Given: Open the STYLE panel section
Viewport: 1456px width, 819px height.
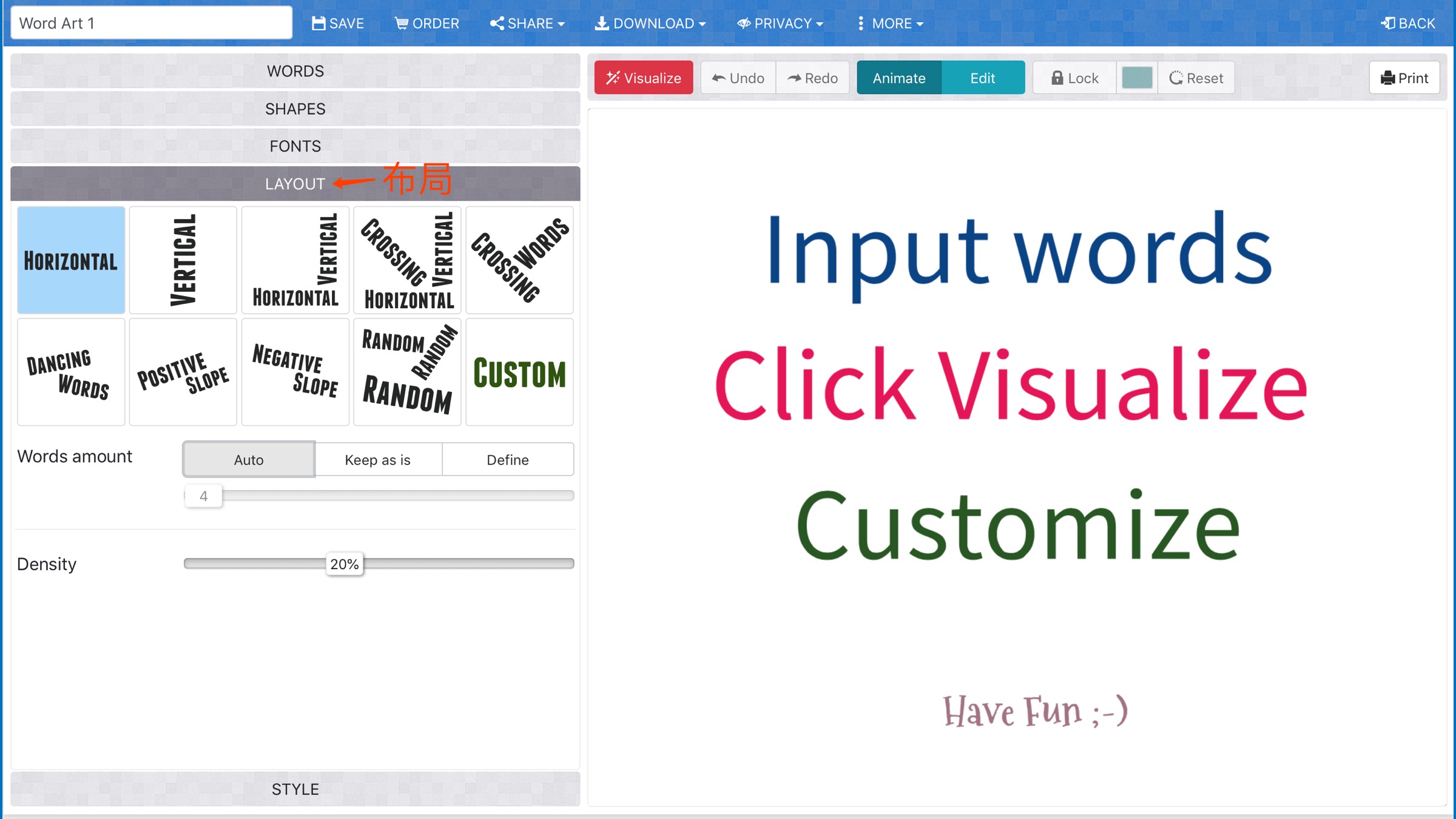Looking at the screenshot, I should (x=295, y=789).
